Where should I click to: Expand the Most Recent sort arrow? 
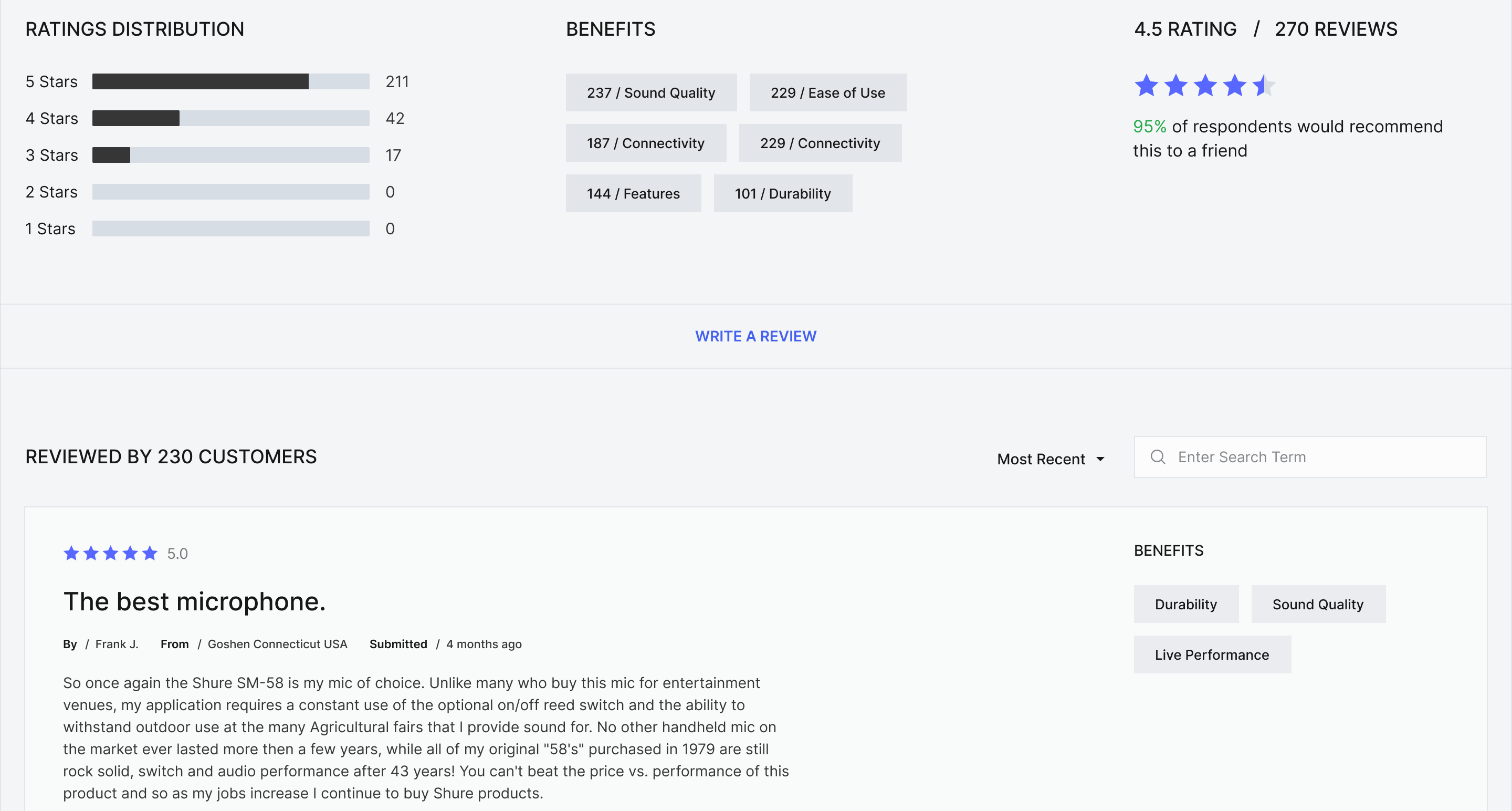(x=1100, y=459)
